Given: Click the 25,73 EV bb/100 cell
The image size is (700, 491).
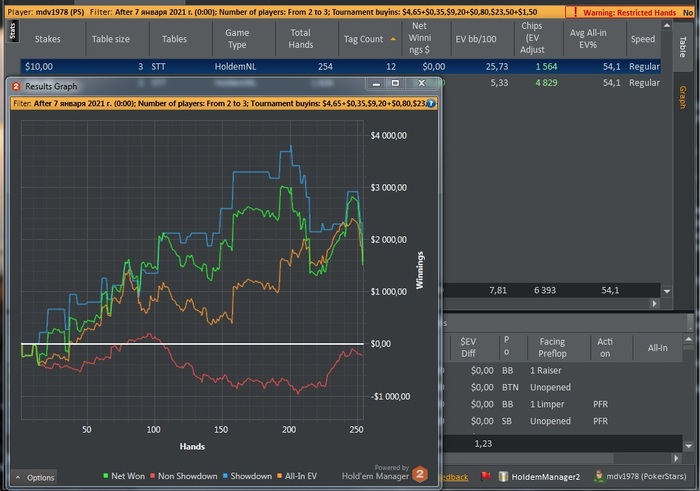Looking at the screenshot, I should tap(496, 67).
